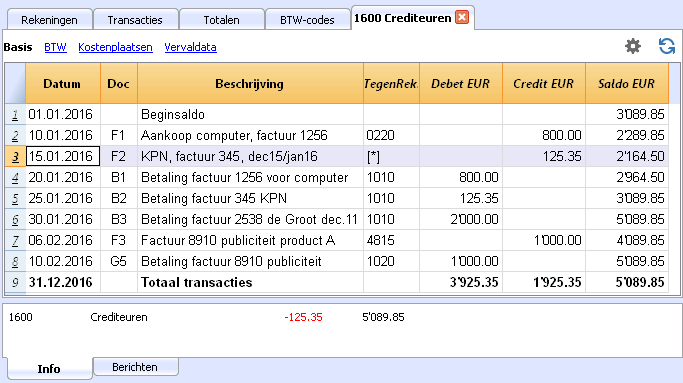
Task: Switch to the Transacties tab
Action: [135, 20]
